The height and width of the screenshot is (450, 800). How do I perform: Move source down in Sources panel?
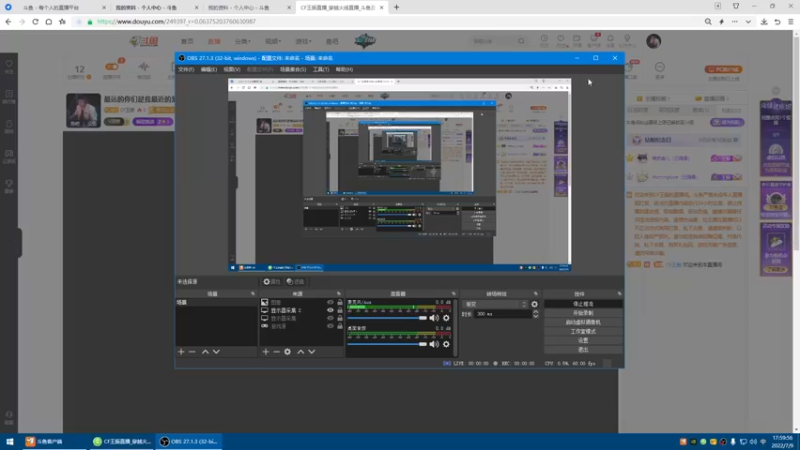(312, 352)
